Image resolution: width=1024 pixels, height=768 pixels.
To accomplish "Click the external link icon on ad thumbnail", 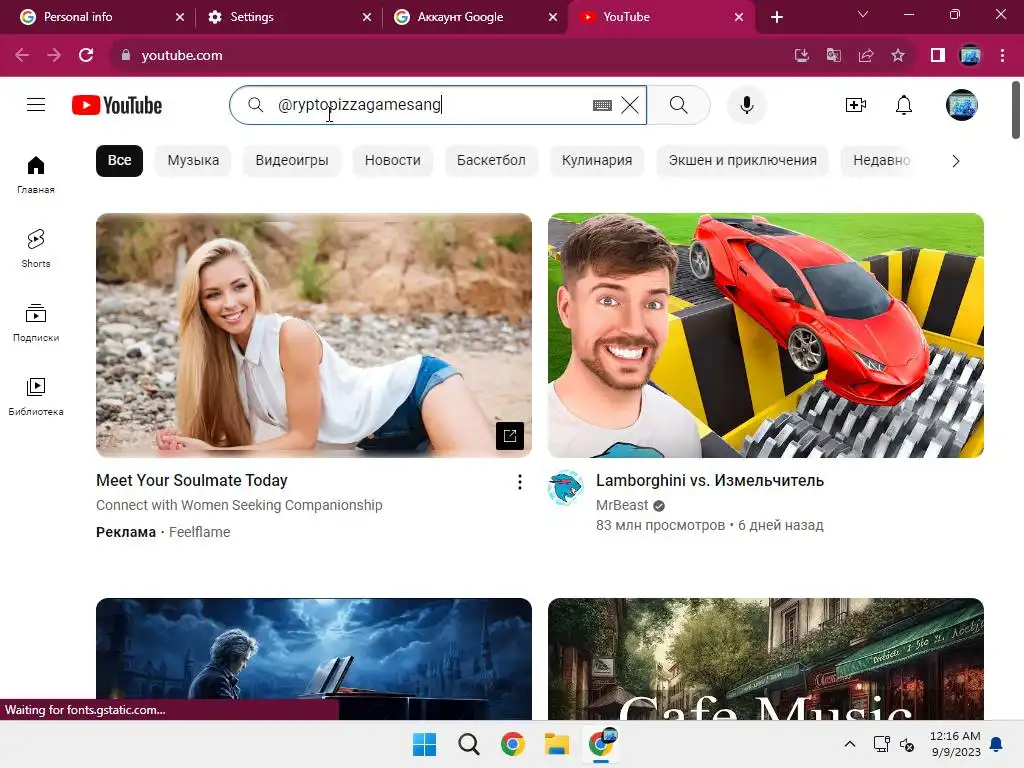I will (510, 436).
